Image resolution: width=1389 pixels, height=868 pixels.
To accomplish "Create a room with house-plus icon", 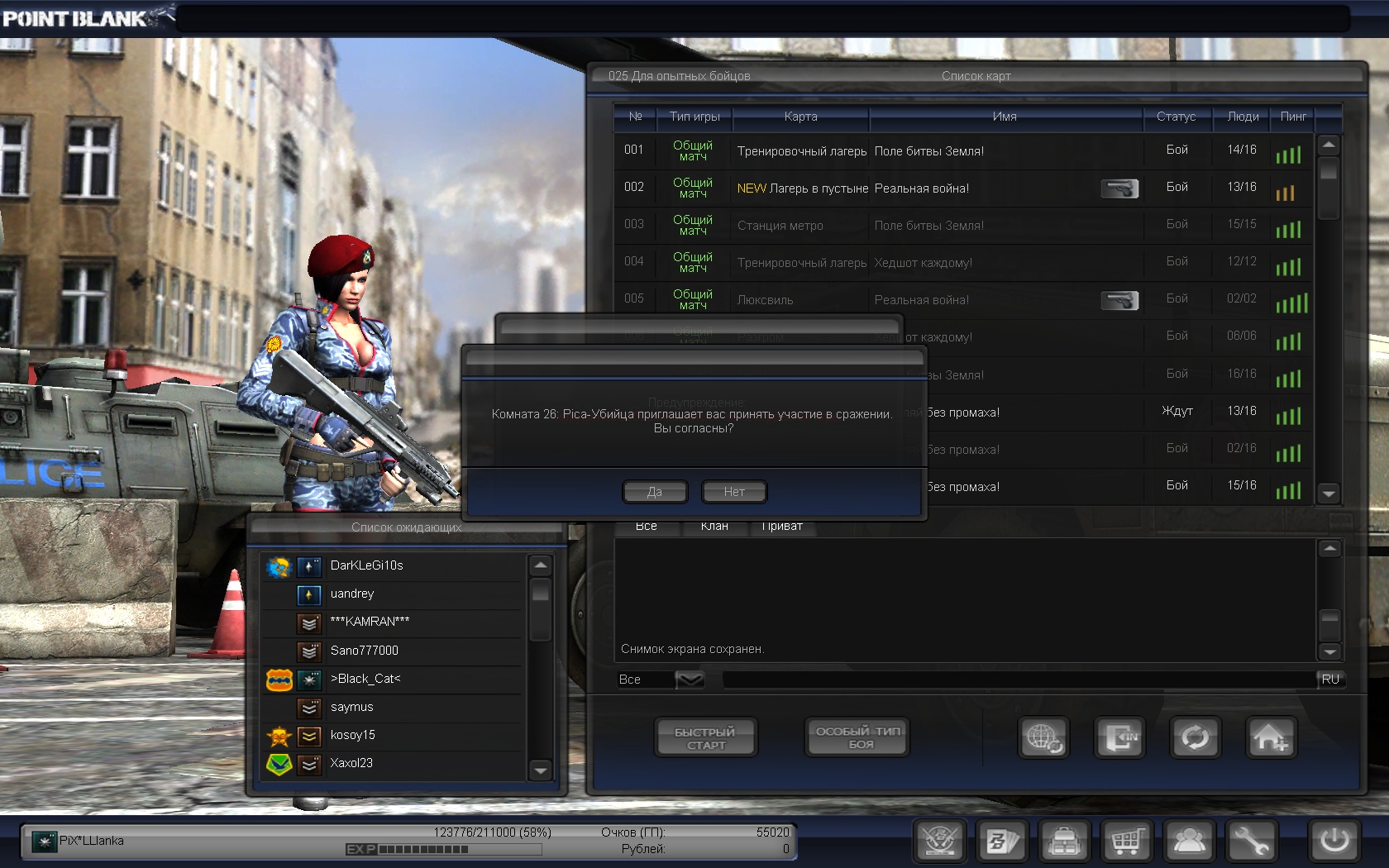I will click(x=1271, y=737).
